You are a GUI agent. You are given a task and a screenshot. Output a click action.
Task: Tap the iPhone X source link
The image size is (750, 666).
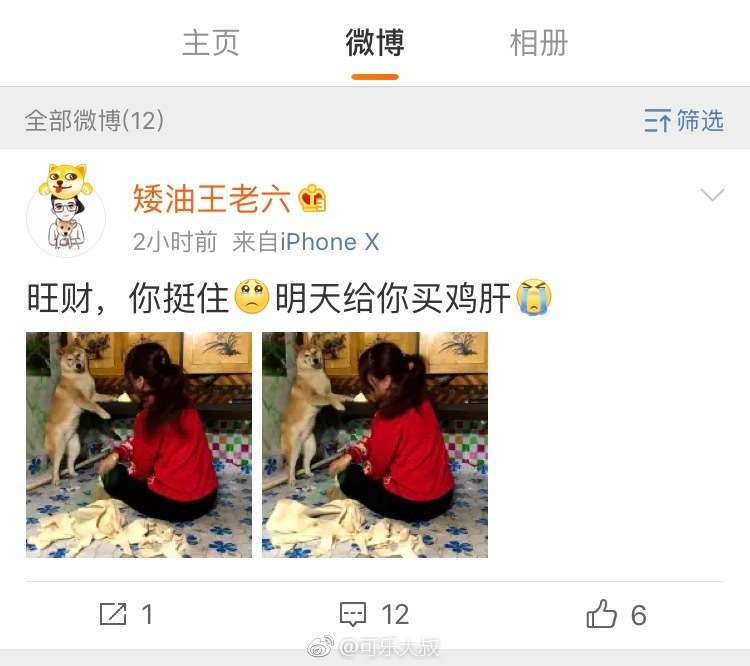tap(330, 242)
